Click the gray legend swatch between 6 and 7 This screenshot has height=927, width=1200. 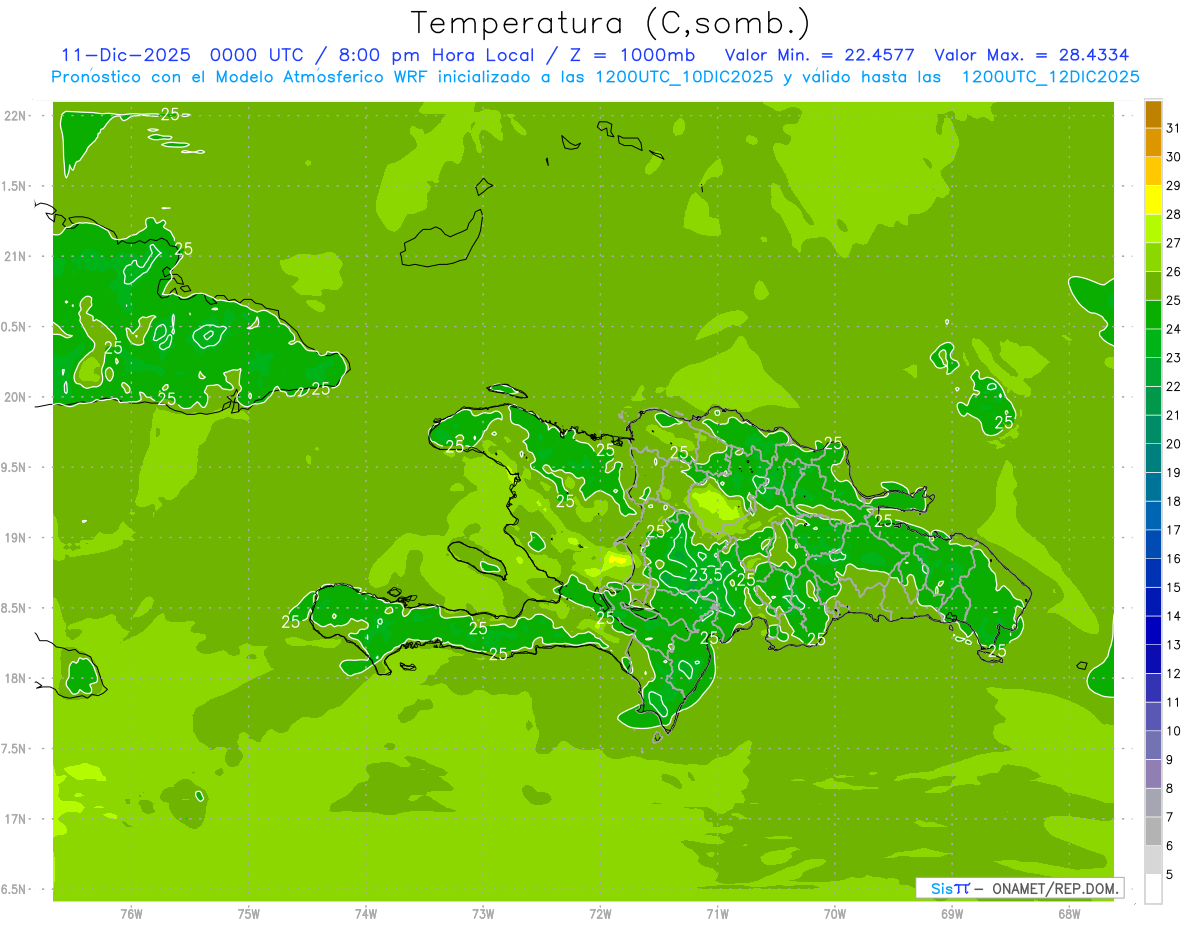(1153, 831)
